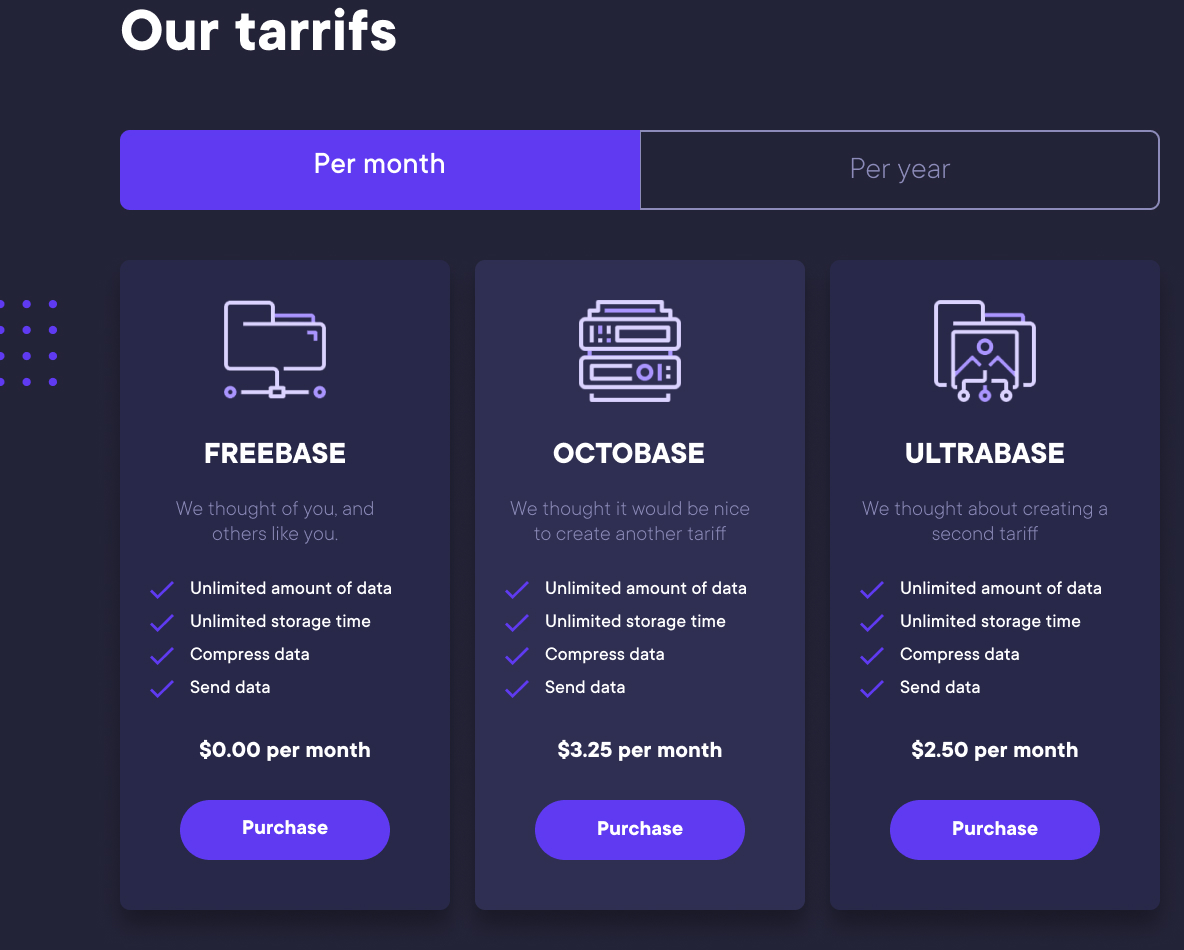Click the ULTRABASE plan title
The image size is (1184, 950).
[x=985, y=453]
